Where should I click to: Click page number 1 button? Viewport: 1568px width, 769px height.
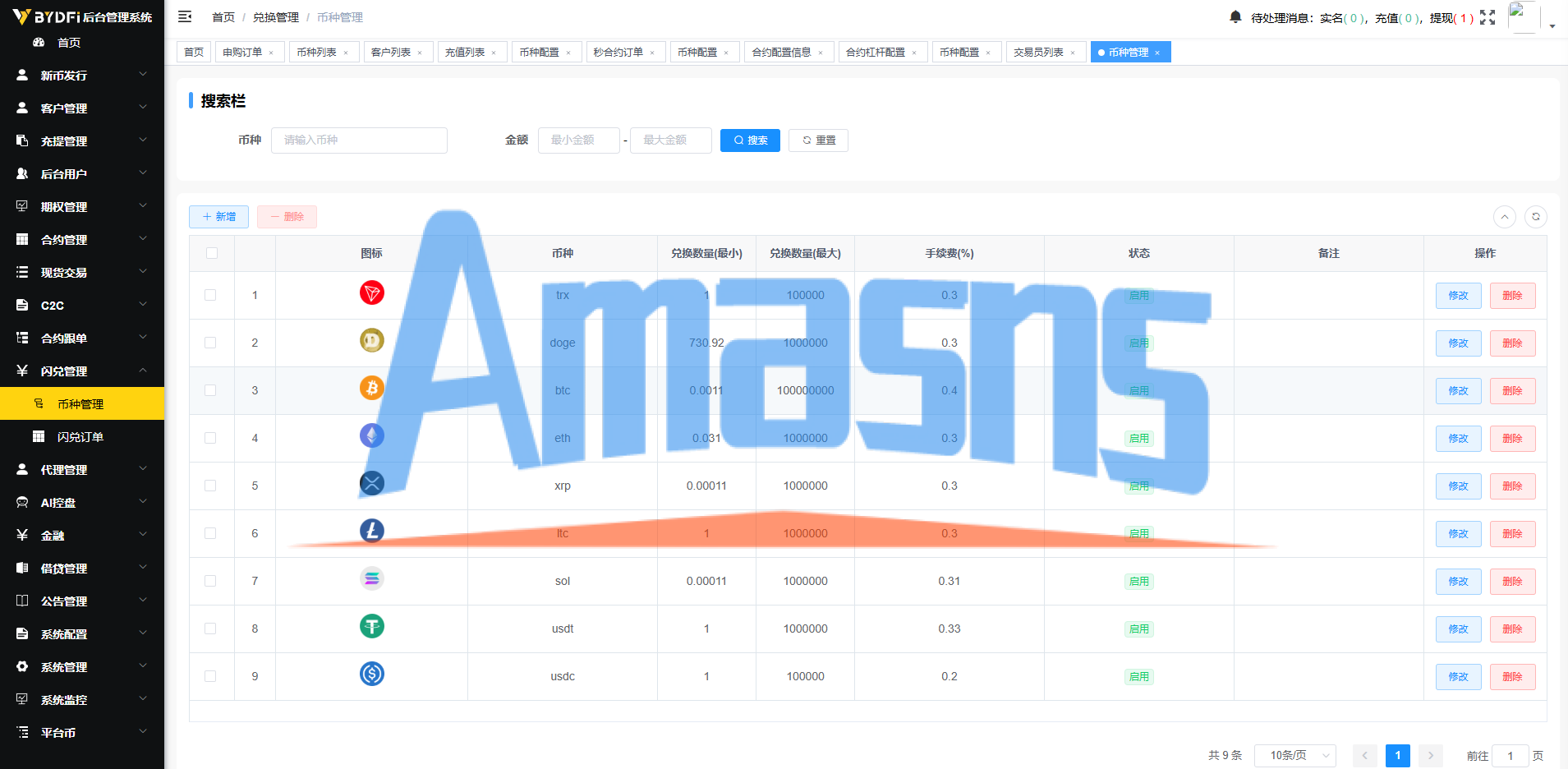(1398, 756)
